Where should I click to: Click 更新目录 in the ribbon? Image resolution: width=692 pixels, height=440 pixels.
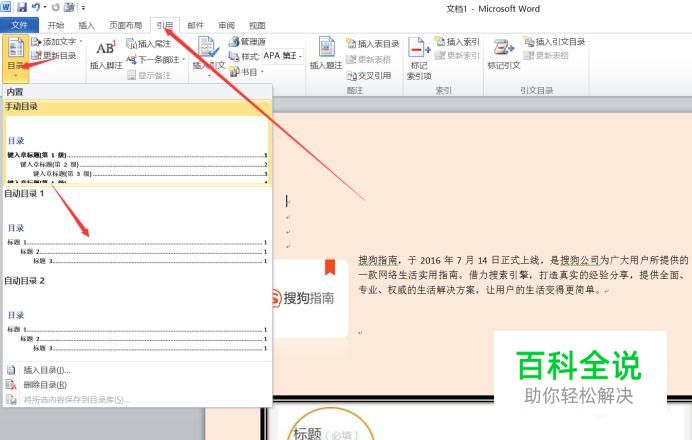54,56
